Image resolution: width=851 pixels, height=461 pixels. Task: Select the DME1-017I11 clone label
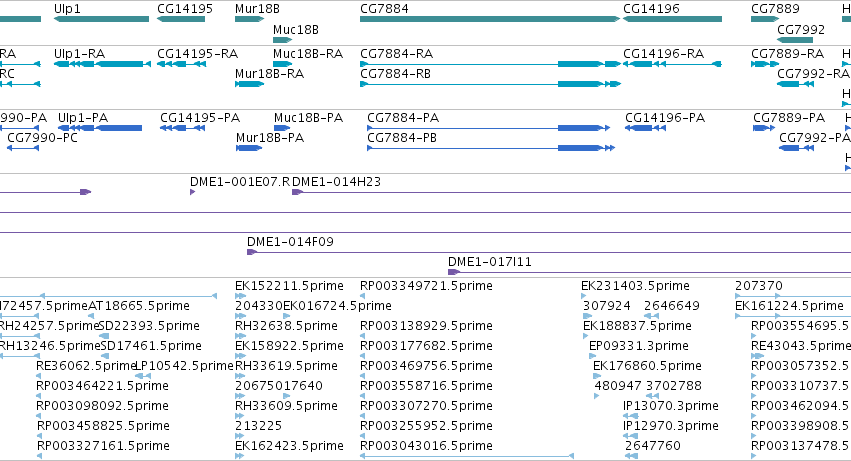[490, 262]
